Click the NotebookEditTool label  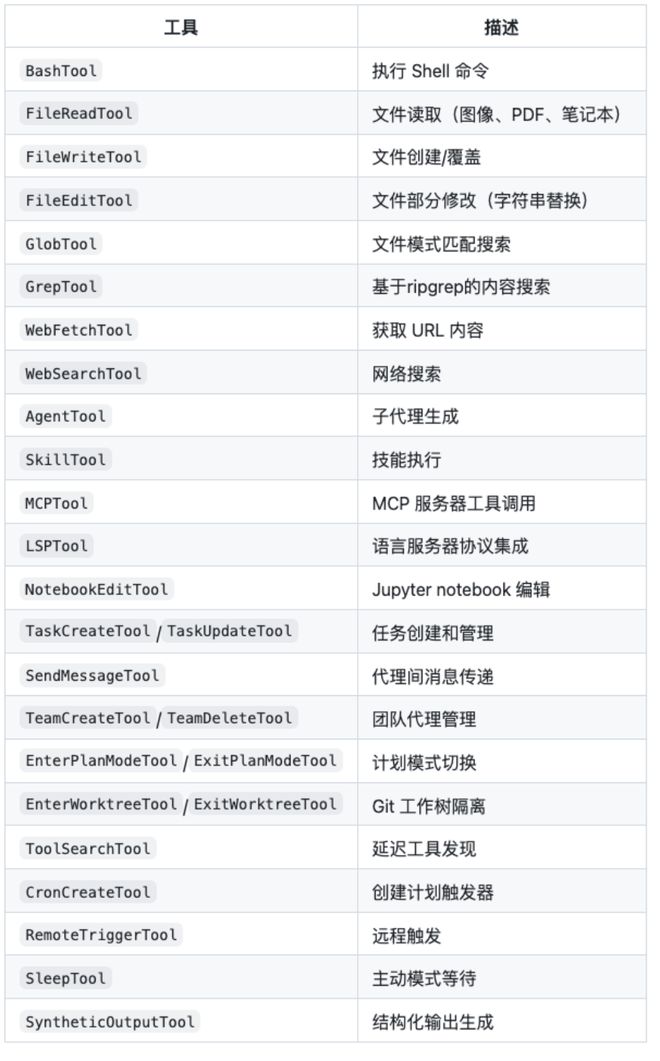tap(97, 590)
